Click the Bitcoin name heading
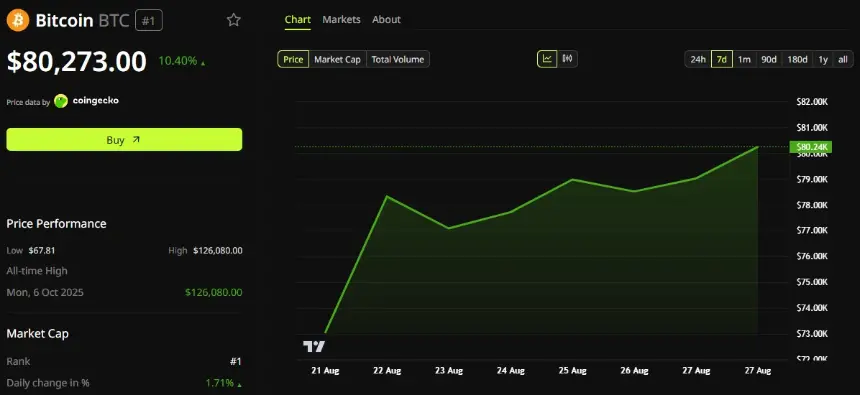The image size is (860, 395). coord(64,21)
